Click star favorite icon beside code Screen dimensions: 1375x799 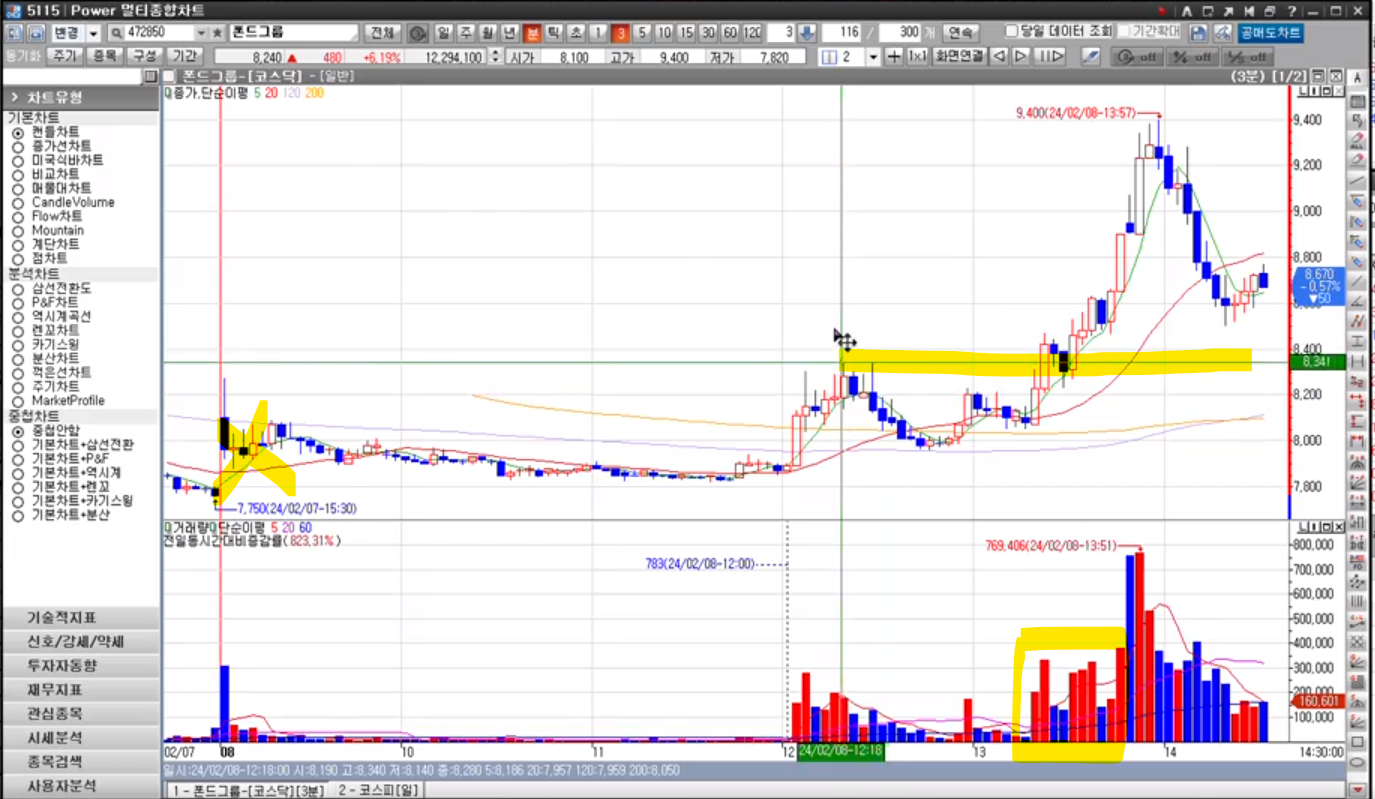(x=217, y=33)
